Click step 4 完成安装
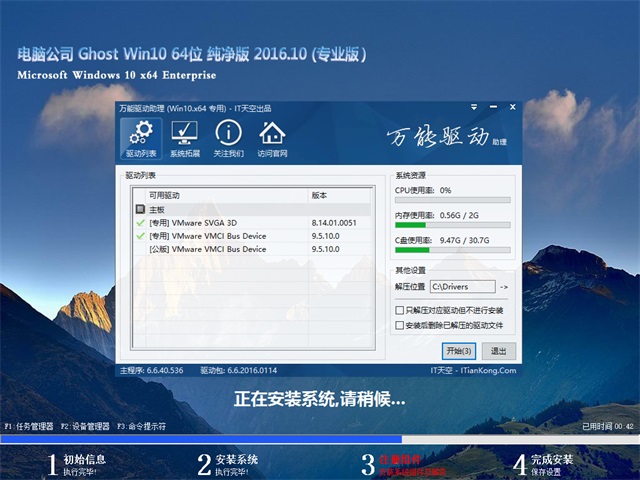 [x=543, y=464]
